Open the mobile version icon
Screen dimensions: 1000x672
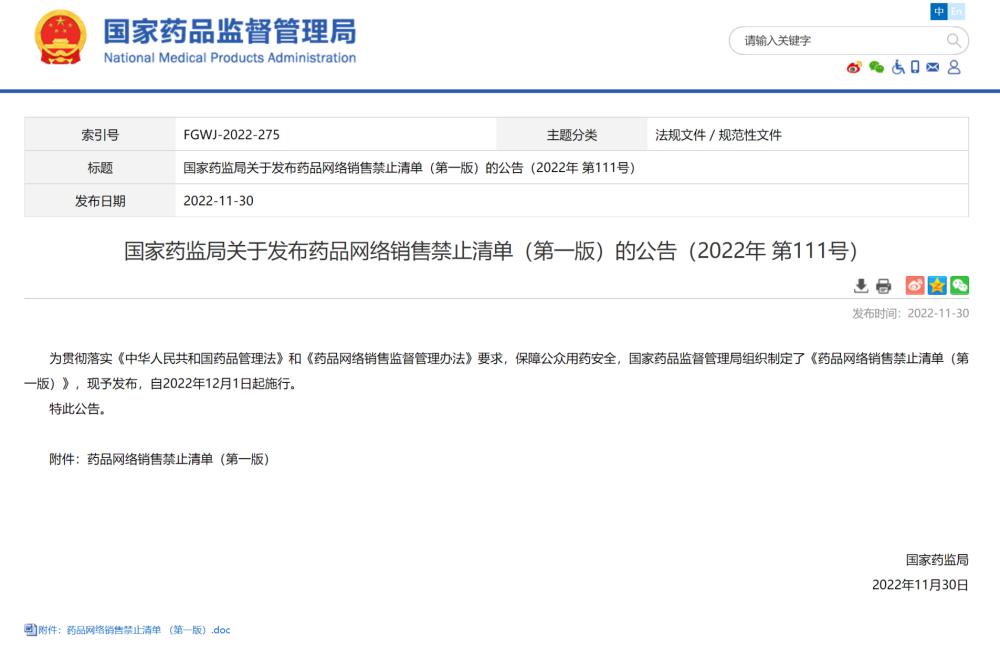(915, 67)
